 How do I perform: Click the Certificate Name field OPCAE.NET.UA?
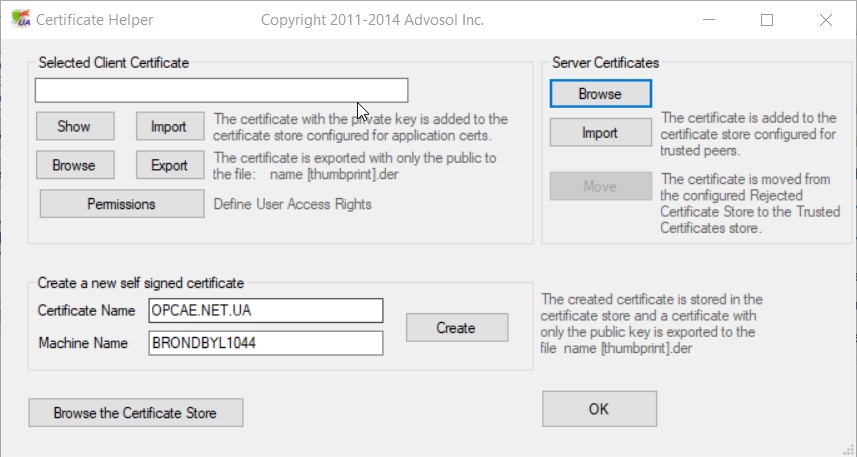[266, 310]
